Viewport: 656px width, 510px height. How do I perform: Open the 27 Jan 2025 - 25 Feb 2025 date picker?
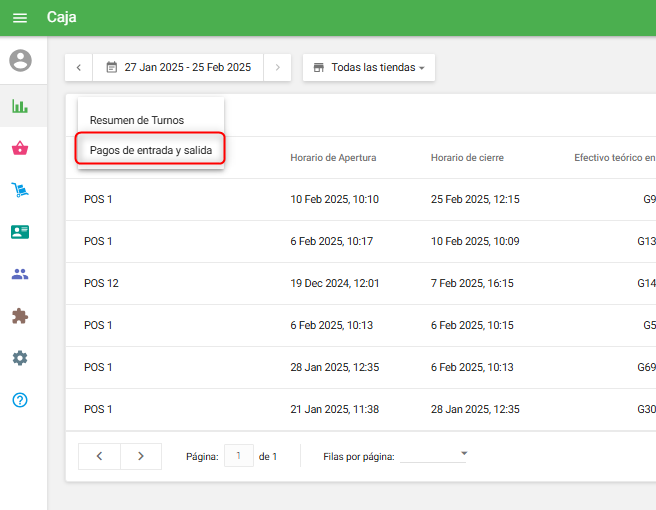(179, 68)
